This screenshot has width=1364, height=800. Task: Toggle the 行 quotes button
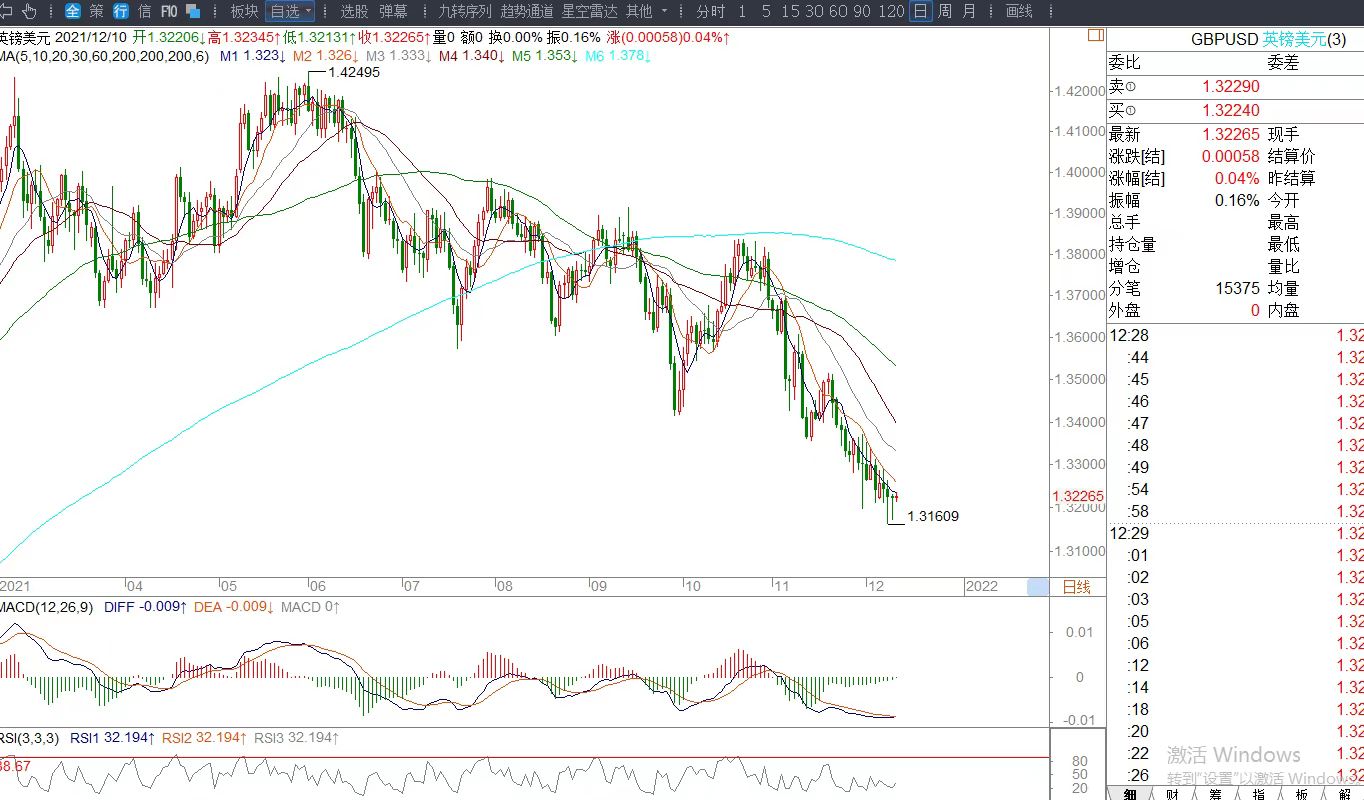(120, 11)
